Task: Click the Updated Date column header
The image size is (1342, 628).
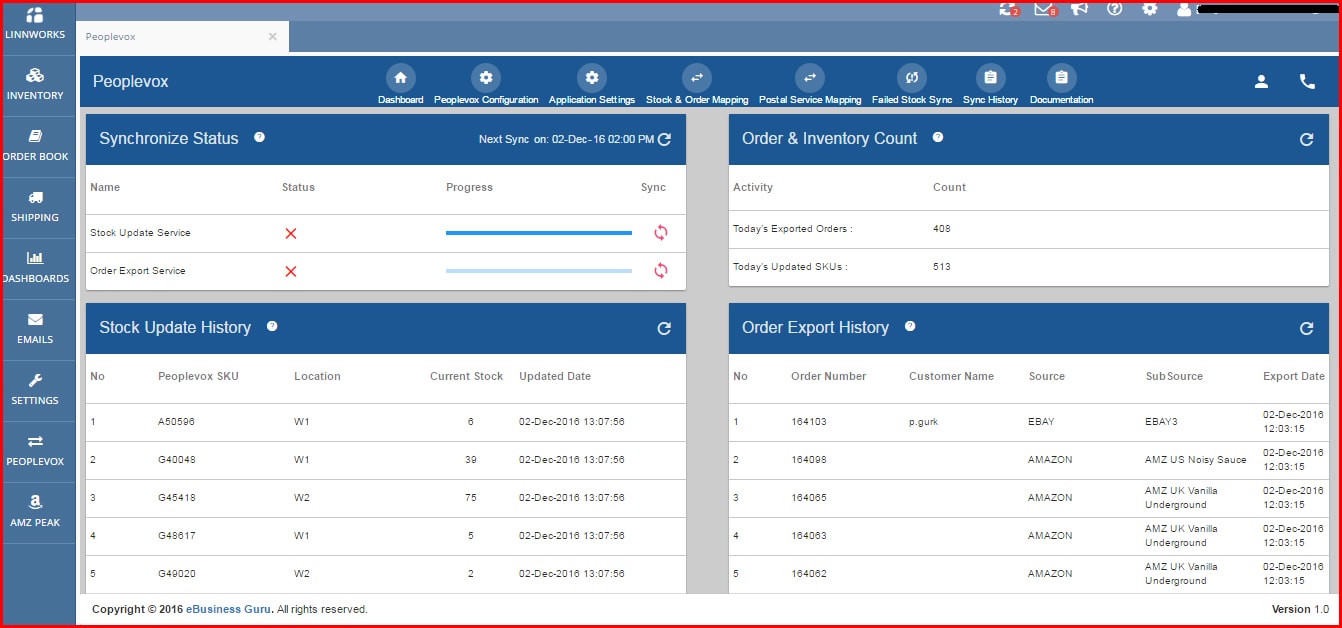Action: click(x=555, y=377)
